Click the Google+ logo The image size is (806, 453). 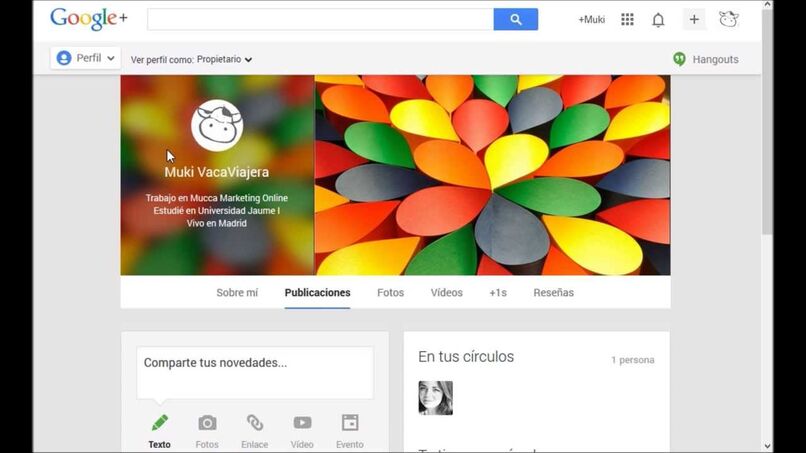click(x=88, y=19)
